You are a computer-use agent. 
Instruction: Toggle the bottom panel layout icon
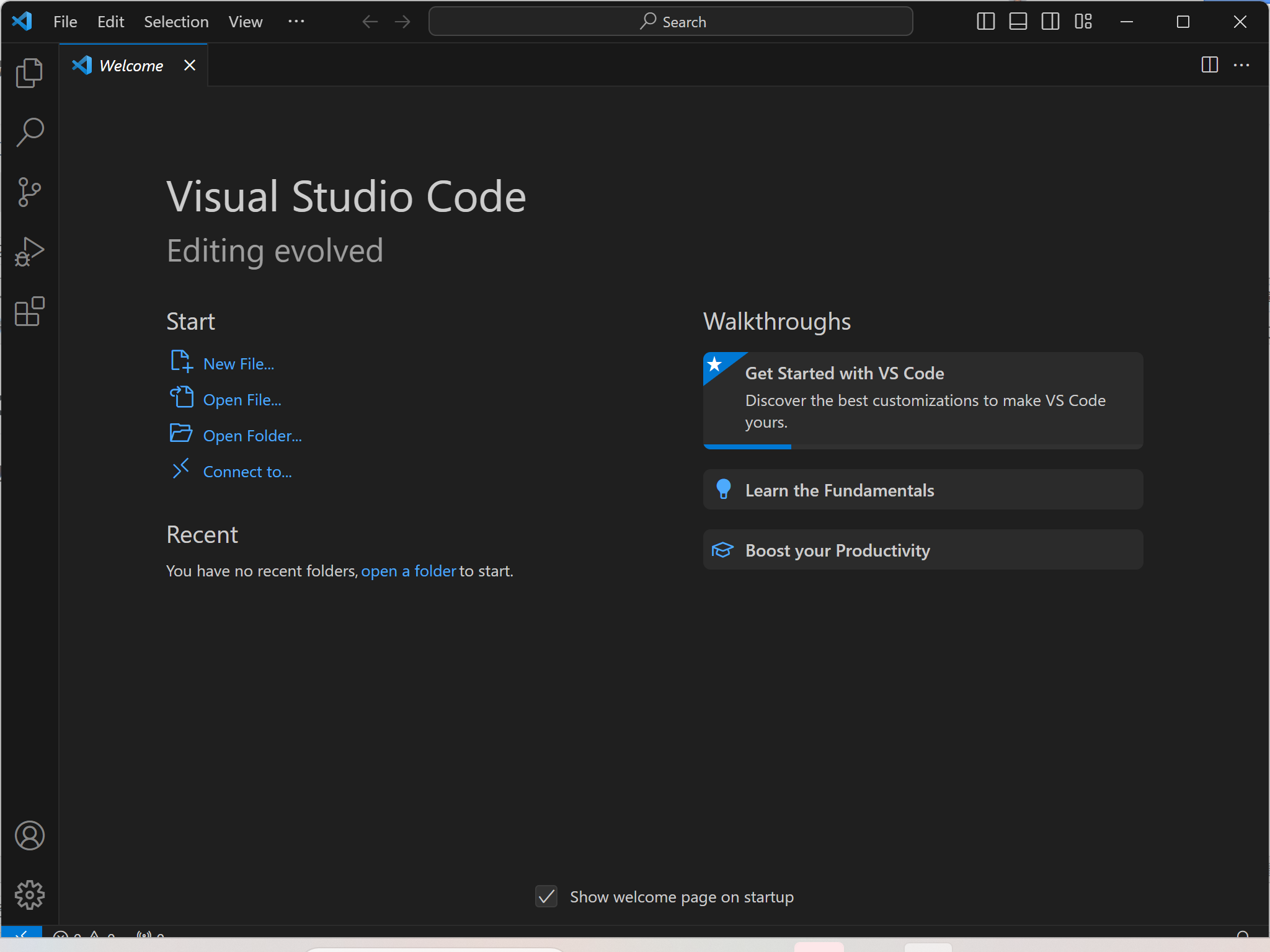1018,22
